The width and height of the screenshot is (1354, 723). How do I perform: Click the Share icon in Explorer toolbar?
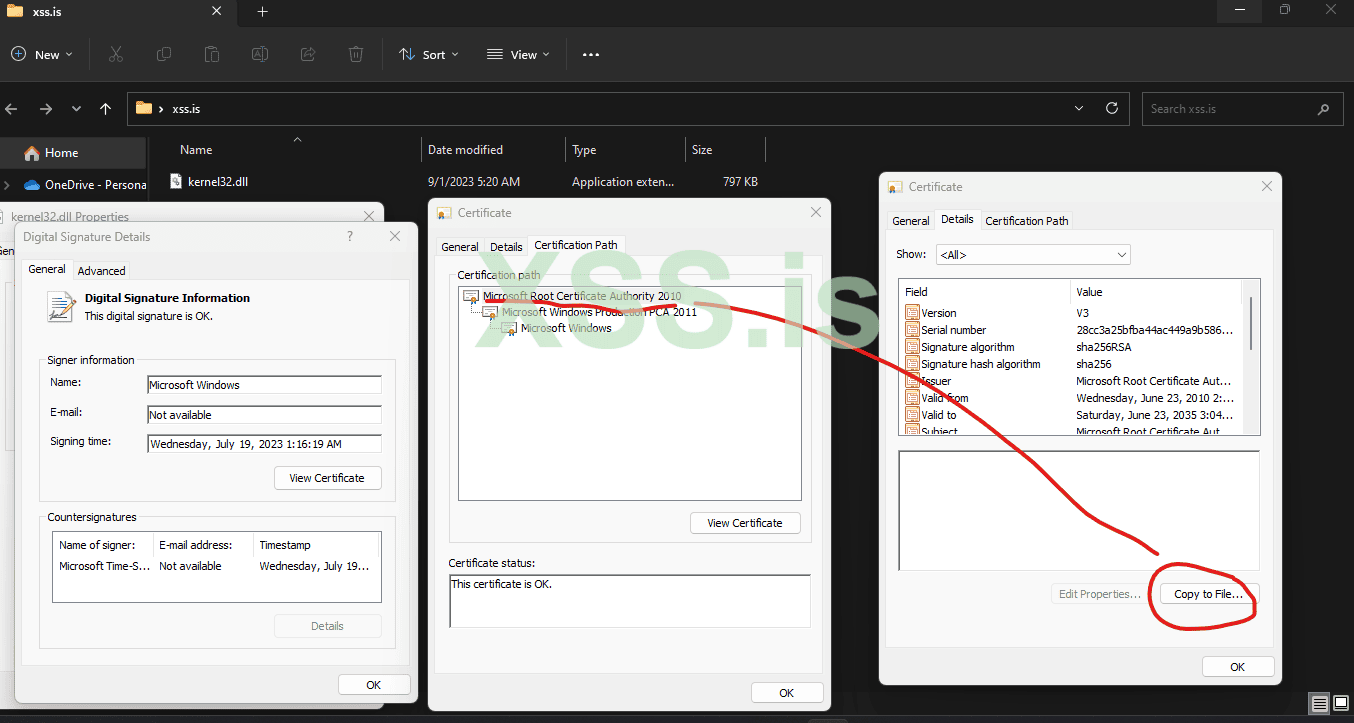point(308,54)
